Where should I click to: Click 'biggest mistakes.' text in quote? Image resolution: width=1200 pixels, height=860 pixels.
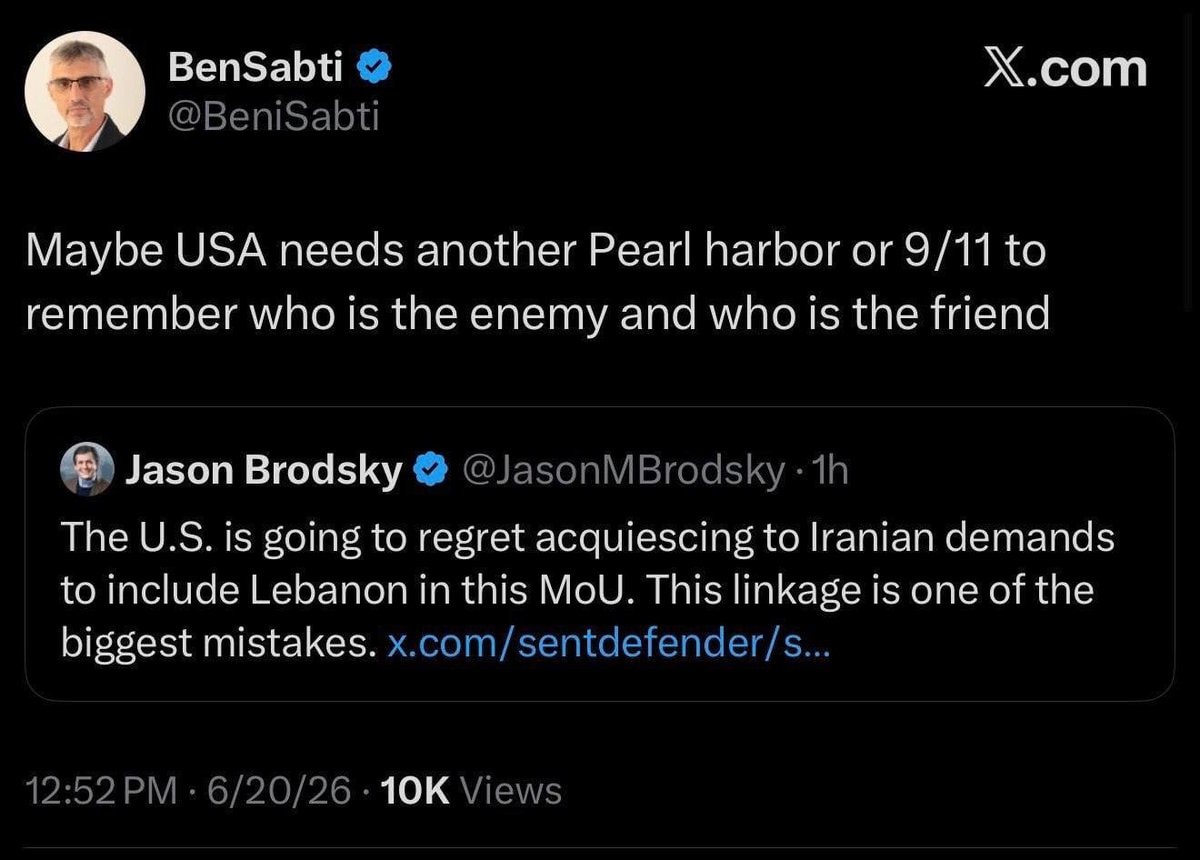coord(218,645)
